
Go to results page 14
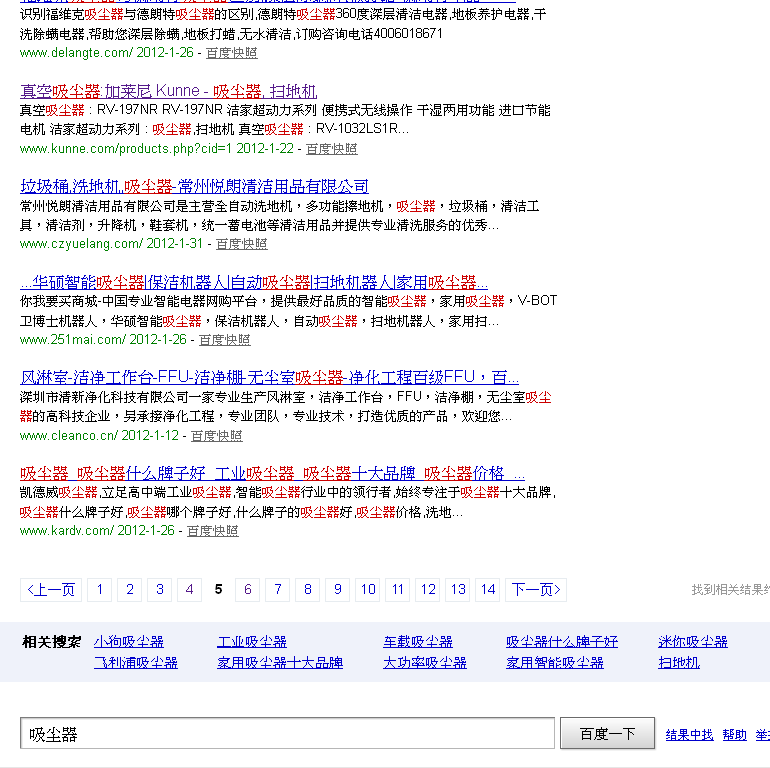(488, 590)
